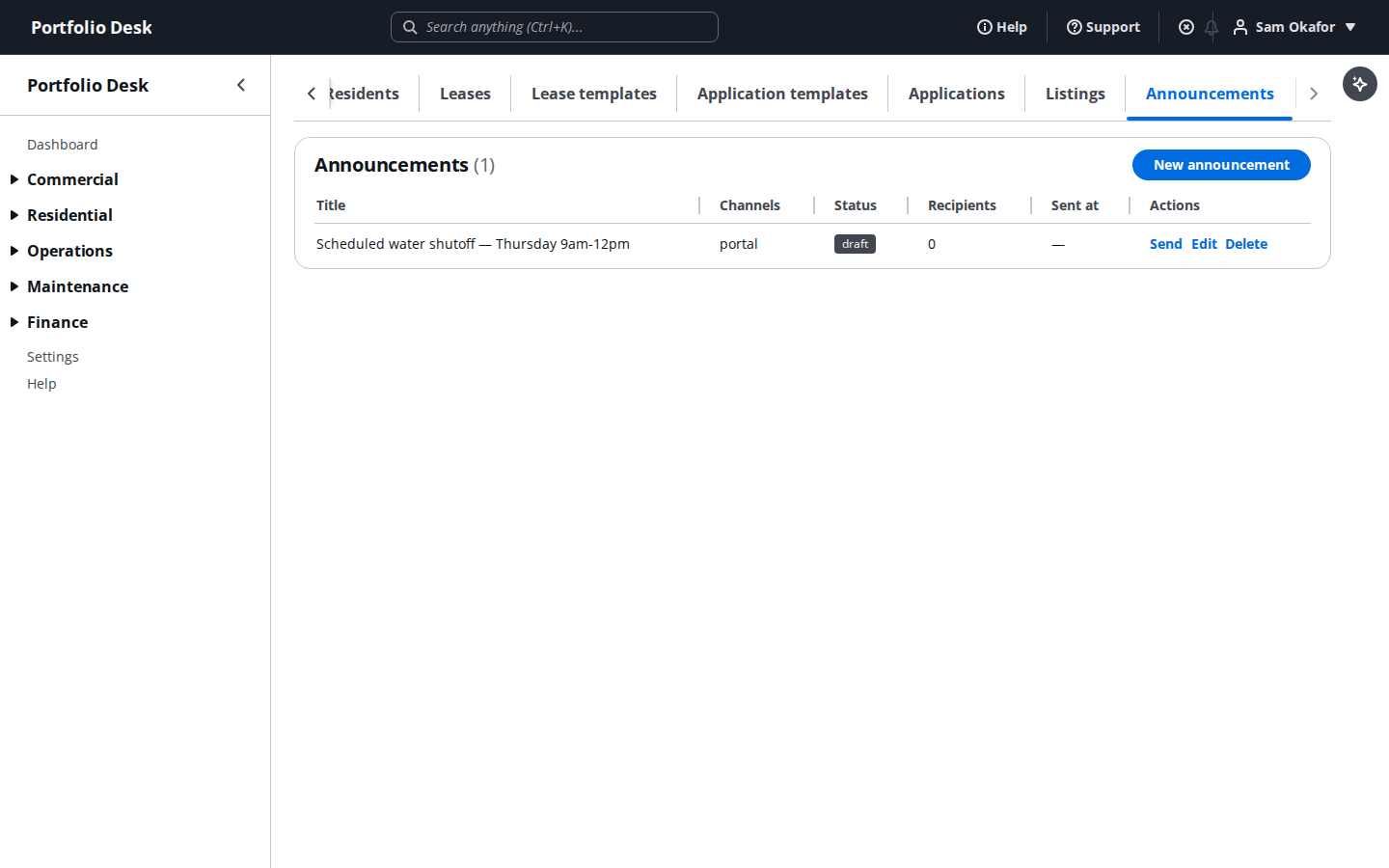Click the recipients value '0'
Screen dimensions: 1389x868
point(932,244)
